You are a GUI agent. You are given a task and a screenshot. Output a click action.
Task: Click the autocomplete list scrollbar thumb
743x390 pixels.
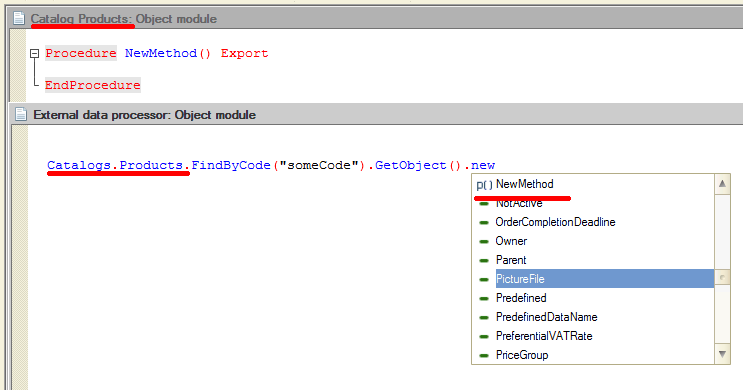pyautogui.click(x=722, y=277)
